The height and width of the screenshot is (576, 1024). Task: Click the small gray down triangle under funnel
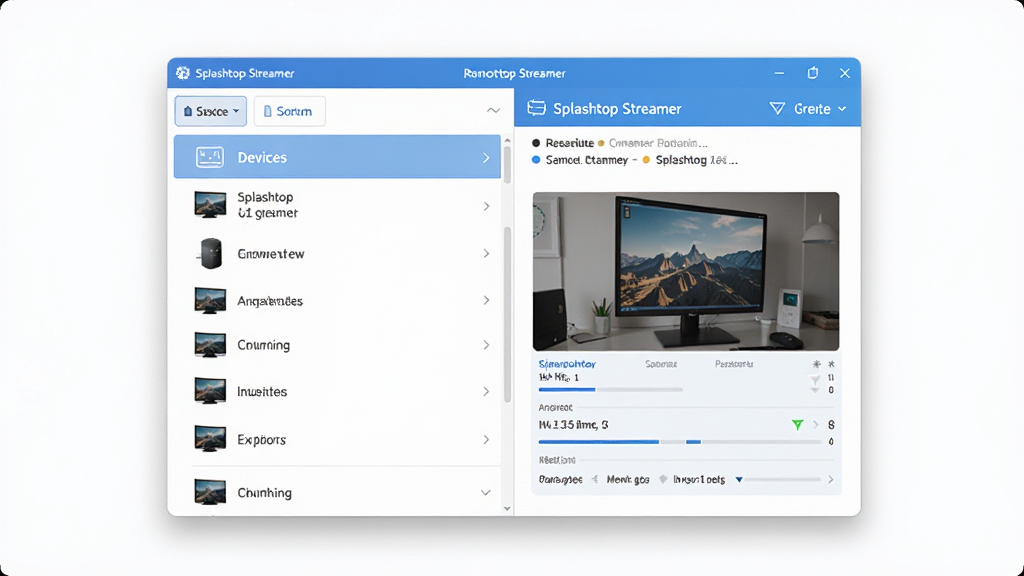[814, 390]
